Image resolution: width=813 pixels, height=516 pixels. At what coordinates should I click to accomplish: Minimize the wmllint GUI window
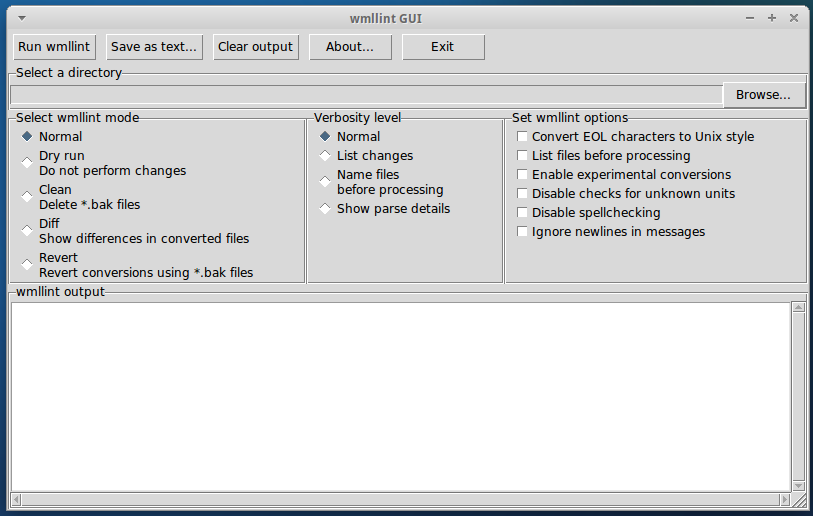coord(750,18)
